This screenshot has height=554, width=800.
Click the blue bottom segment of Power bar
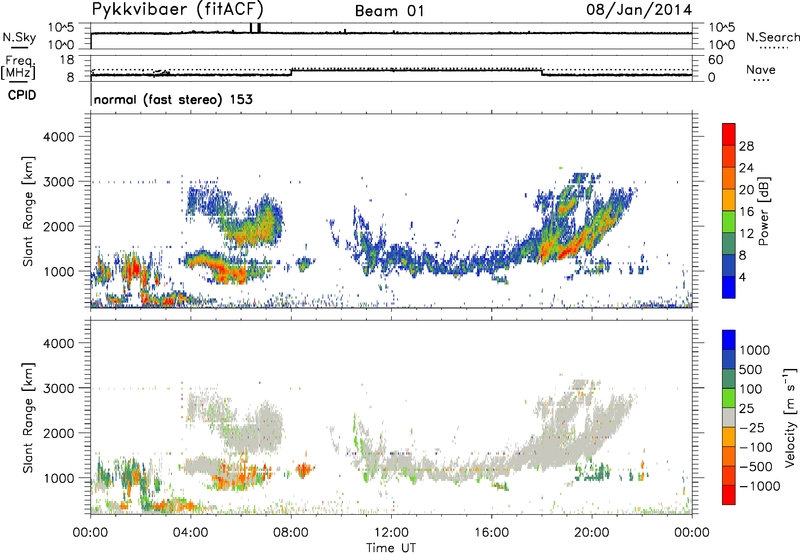point(729,287)
